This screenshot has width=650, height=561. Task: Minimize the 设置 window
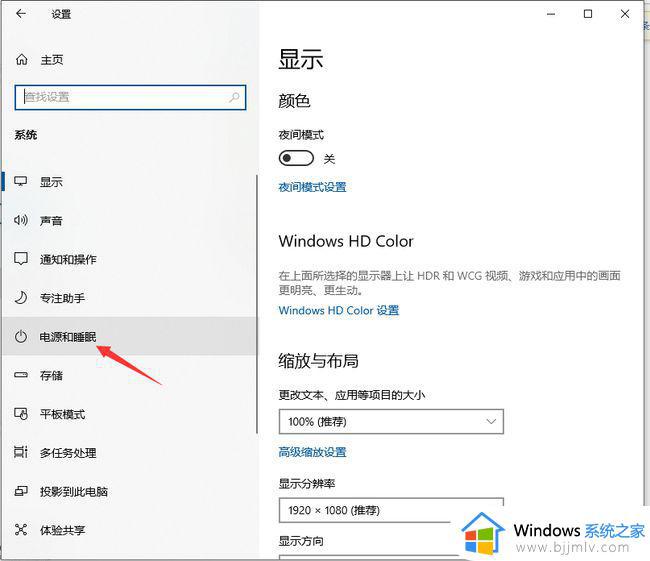point(551,14)
